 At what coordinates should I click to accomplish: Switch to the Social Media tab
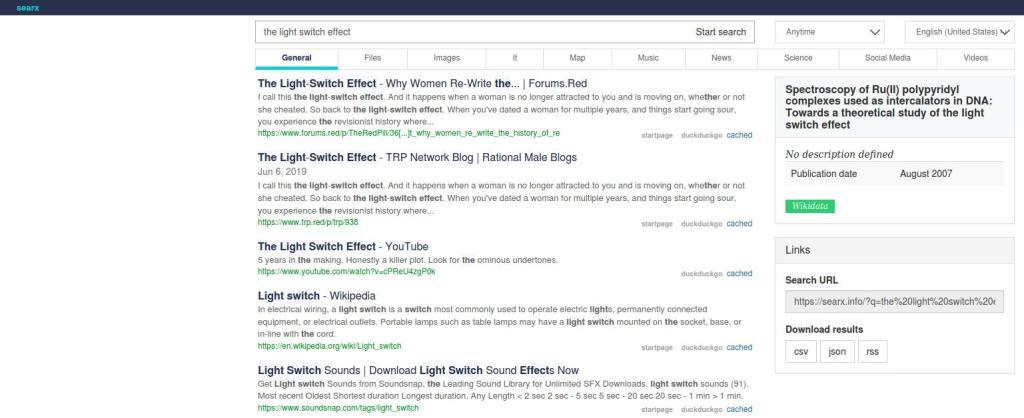pyautogui.click(x=887, y=58)
